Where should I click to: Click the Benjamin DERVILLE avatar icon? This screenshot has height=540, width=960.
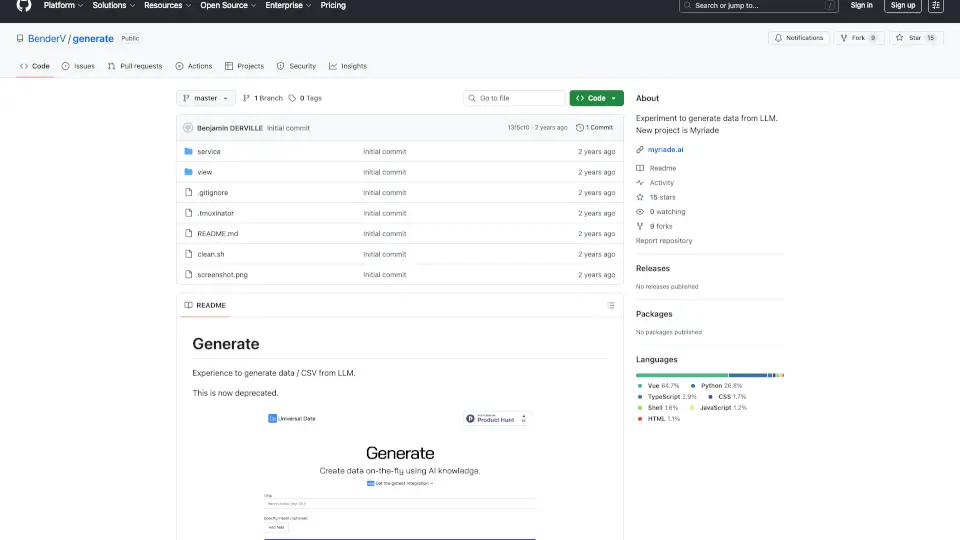click(x=188, y=128)
